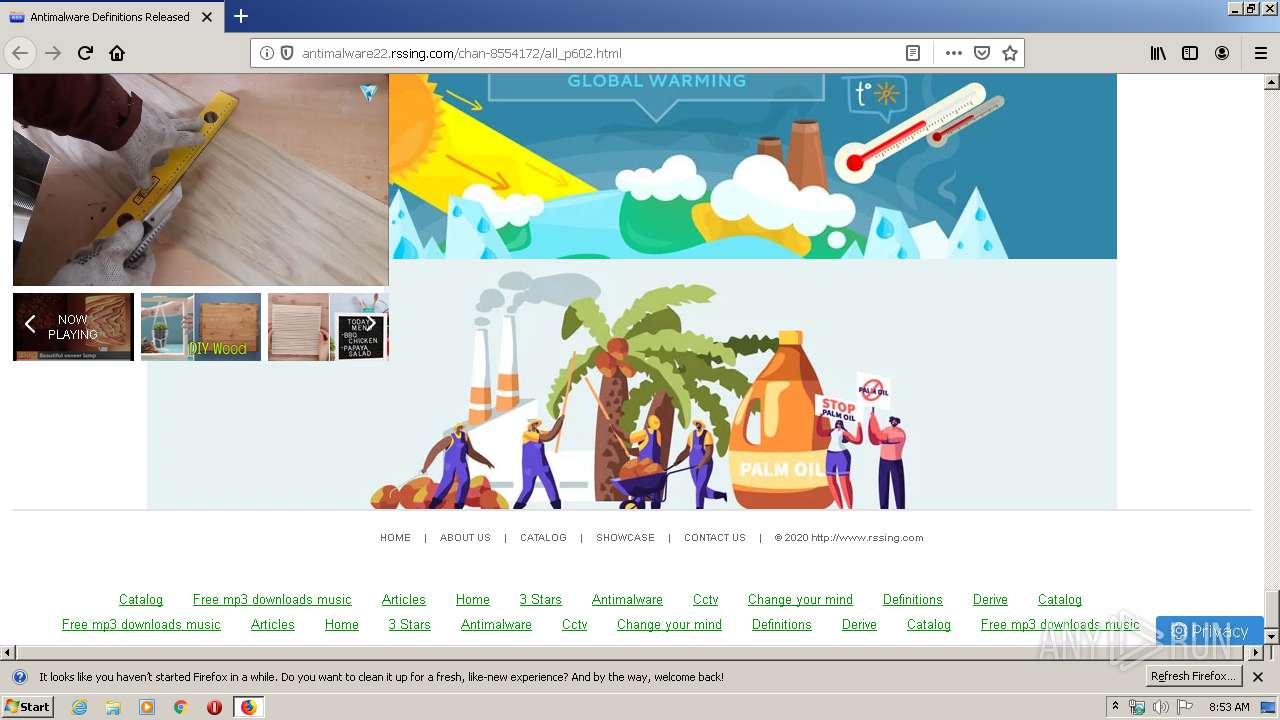
Task: Launch Google Chrome from taskbar
Action: pos(181,707)
